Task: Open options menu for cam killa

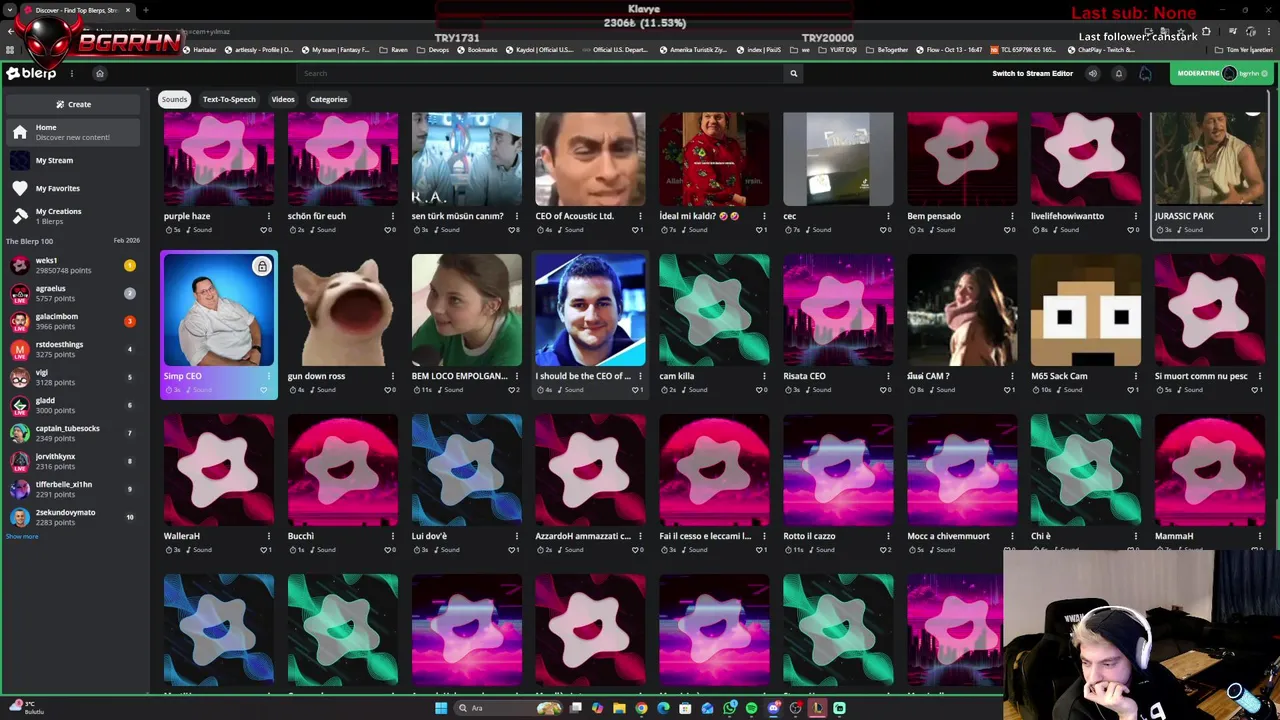Action: 764,376
